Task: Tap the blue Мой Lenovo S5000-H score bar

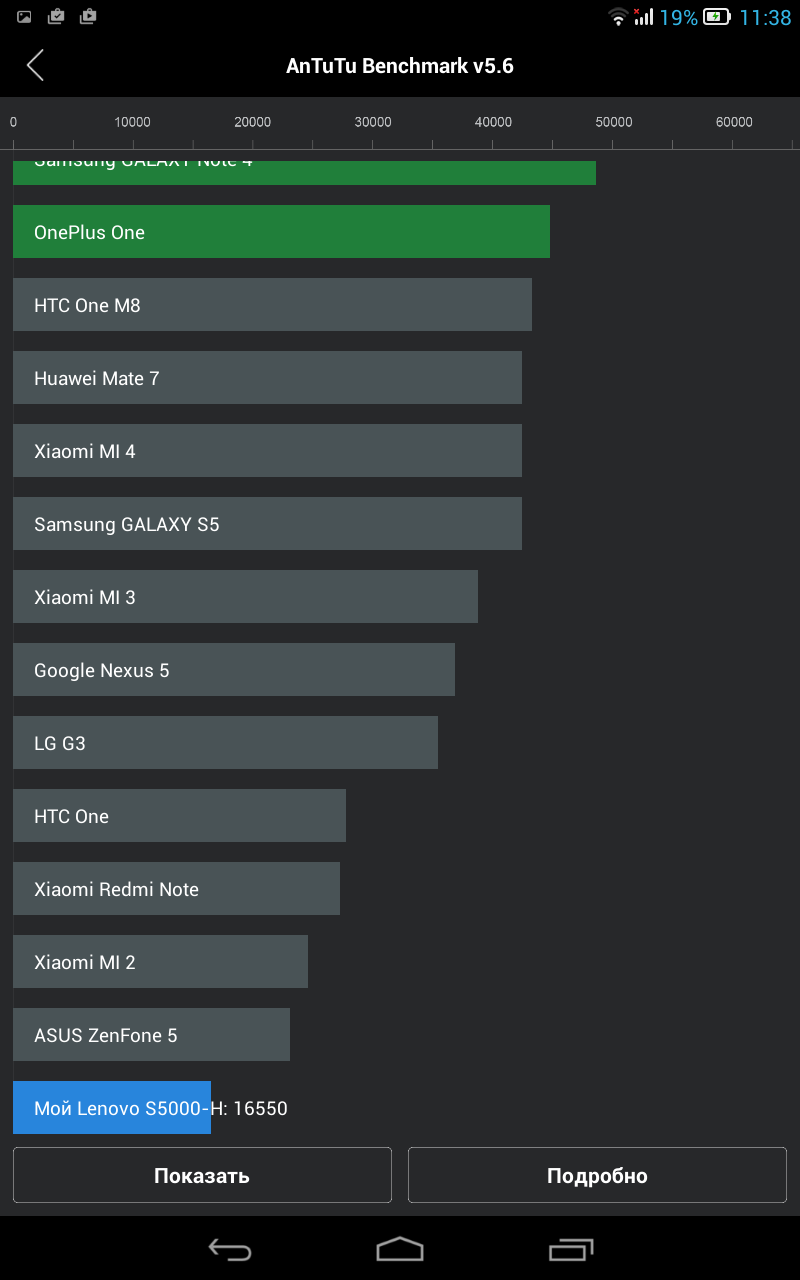Action: tap(112, 1108)
